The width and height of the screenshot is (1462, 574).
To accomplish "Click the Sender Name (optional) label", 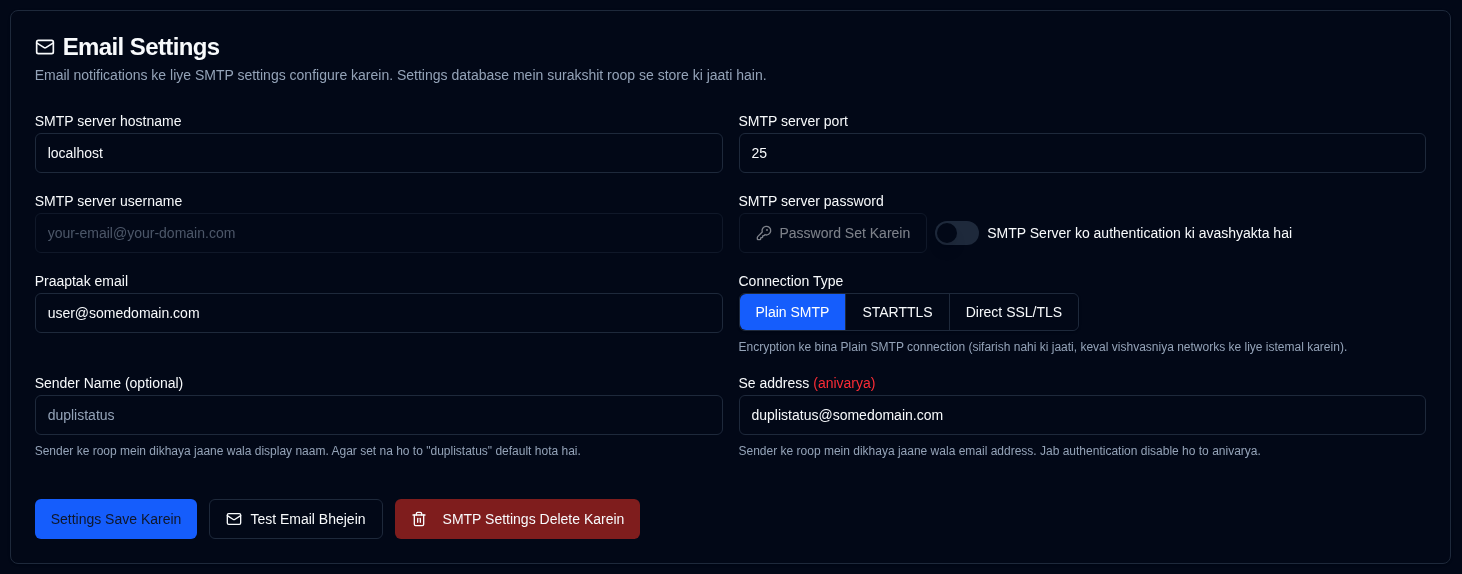I will click(x=109, y=383).
